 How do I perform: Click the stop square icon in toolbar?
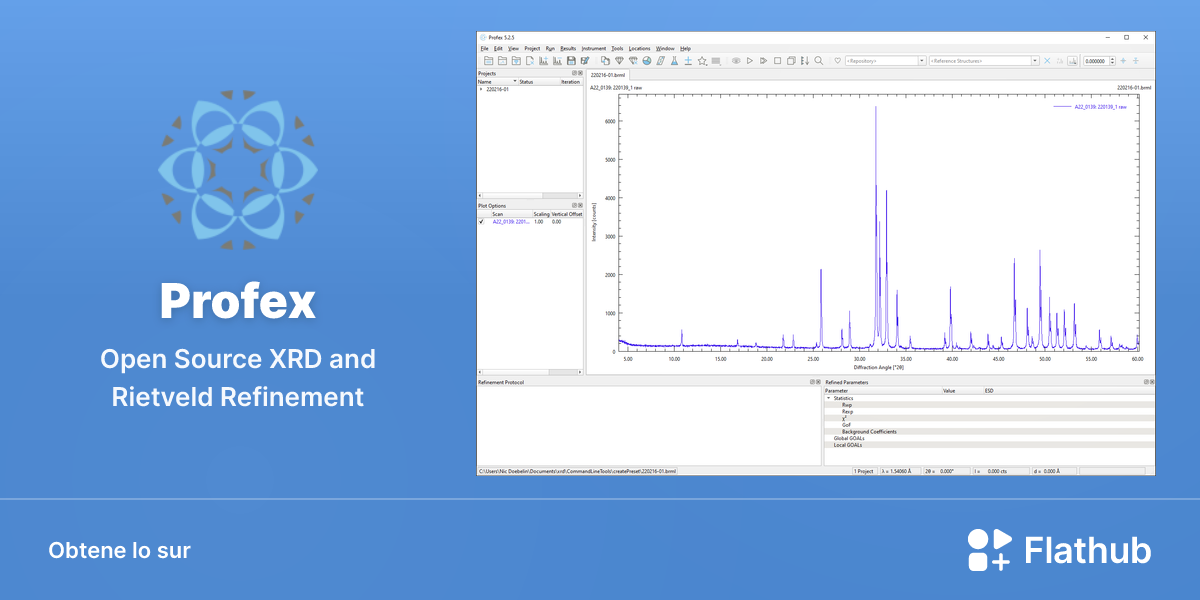(x=777, y=60)
